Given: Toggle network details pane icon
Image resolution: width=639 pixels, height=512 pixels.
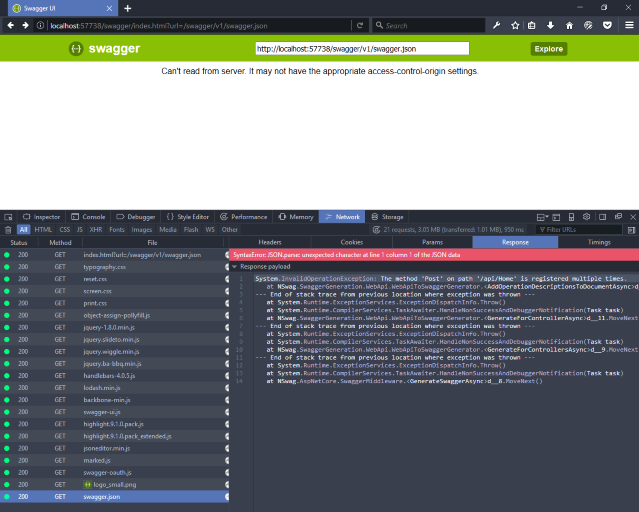Looking at the screenshot, I should pos(632,230).
